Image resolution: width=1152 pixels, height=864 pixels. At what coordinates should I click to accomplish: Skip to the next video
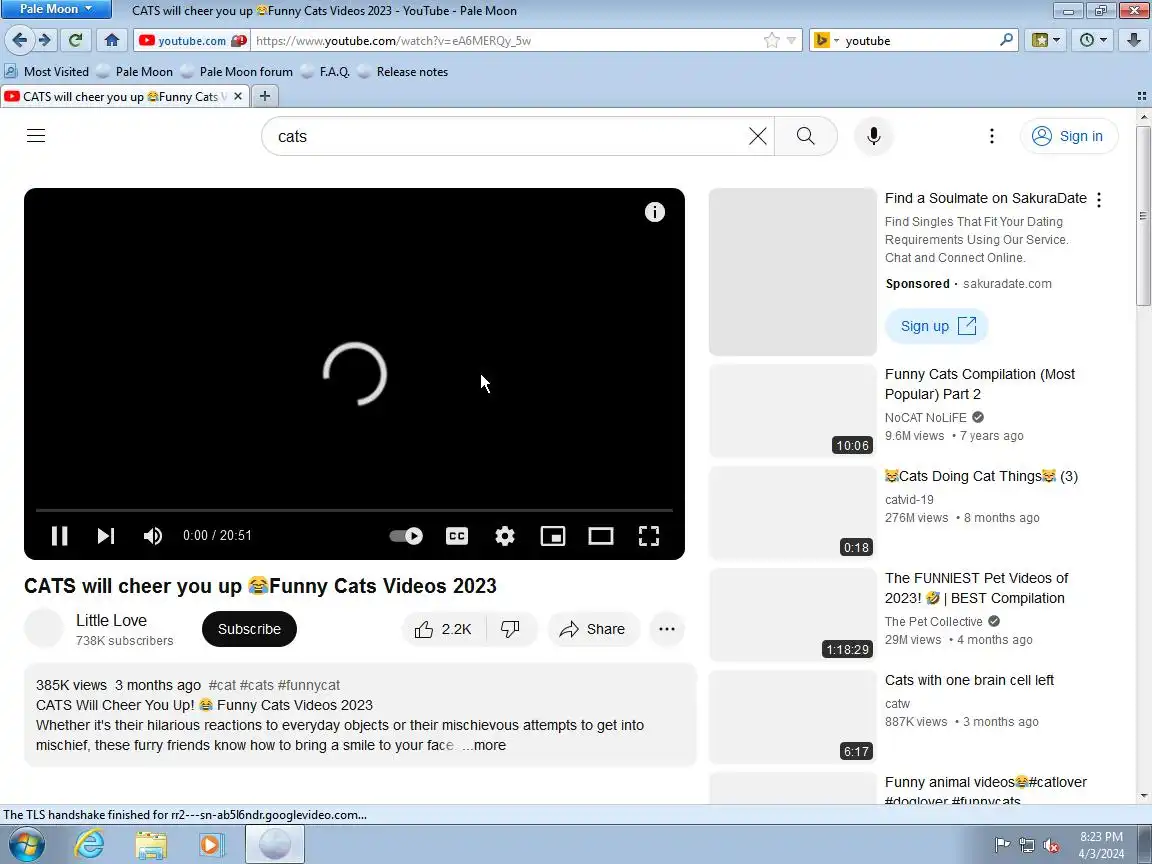click(x=106, y=536)
